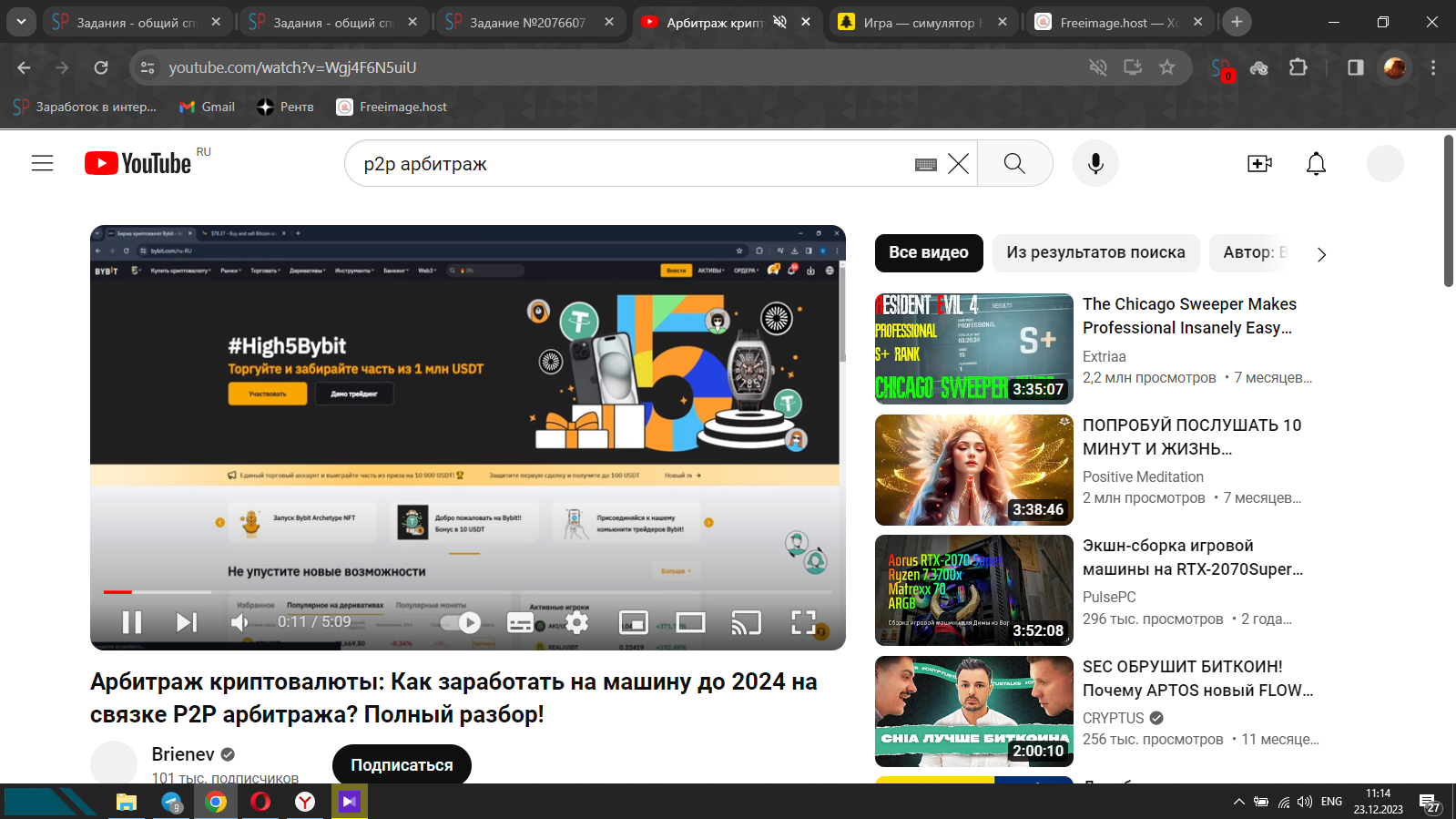
Task: Open the Windows notification center
Action: (x=1430, y=803)
